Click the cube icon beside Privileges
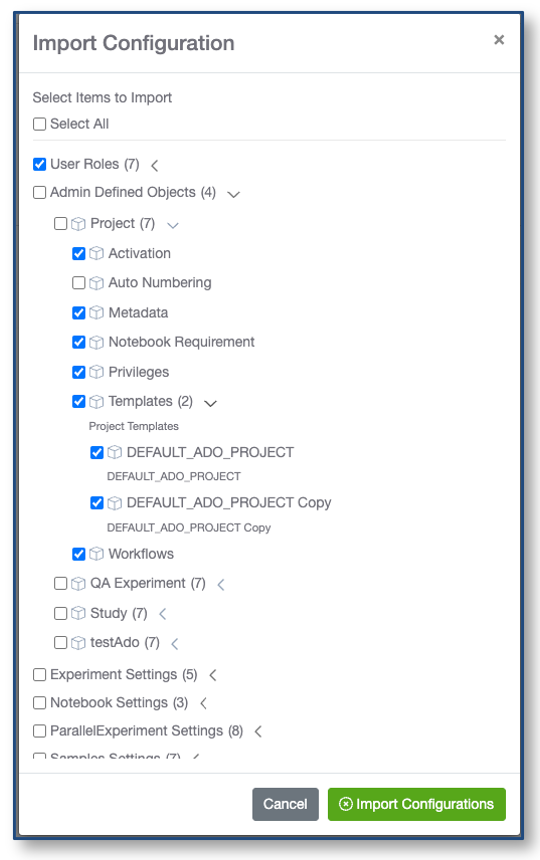This screenshot has height=860, width=540. tap(96, 372)
